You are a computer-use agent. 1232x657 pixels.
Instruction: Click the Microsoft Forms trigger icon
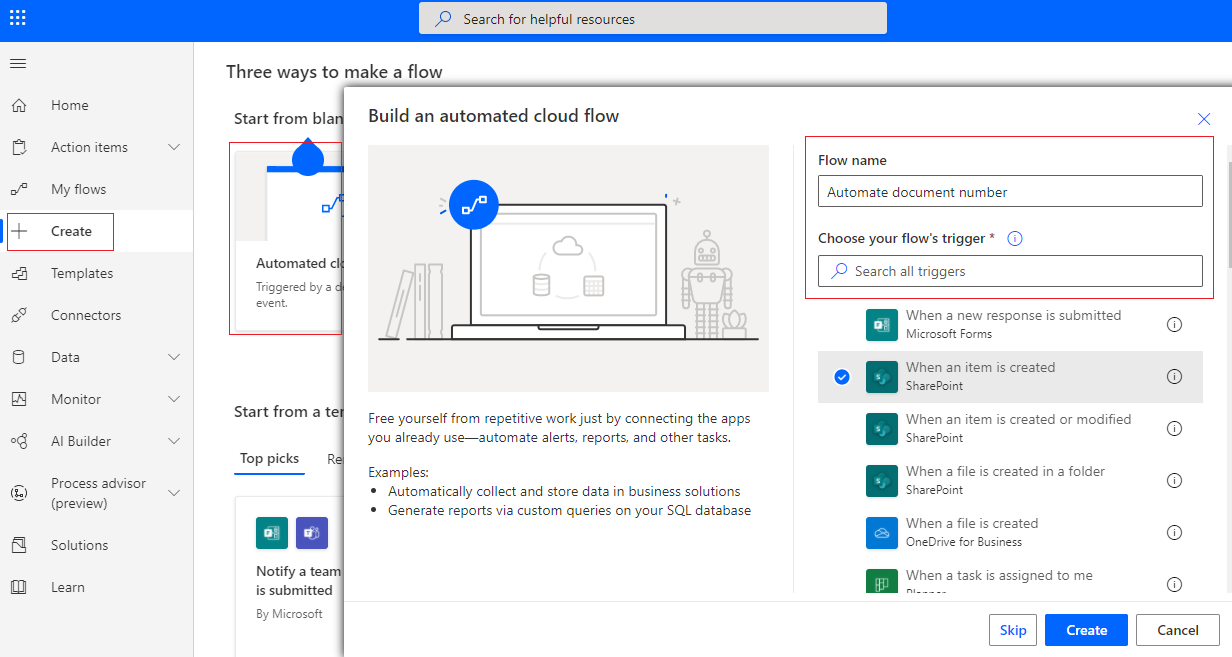pos(881,325)
